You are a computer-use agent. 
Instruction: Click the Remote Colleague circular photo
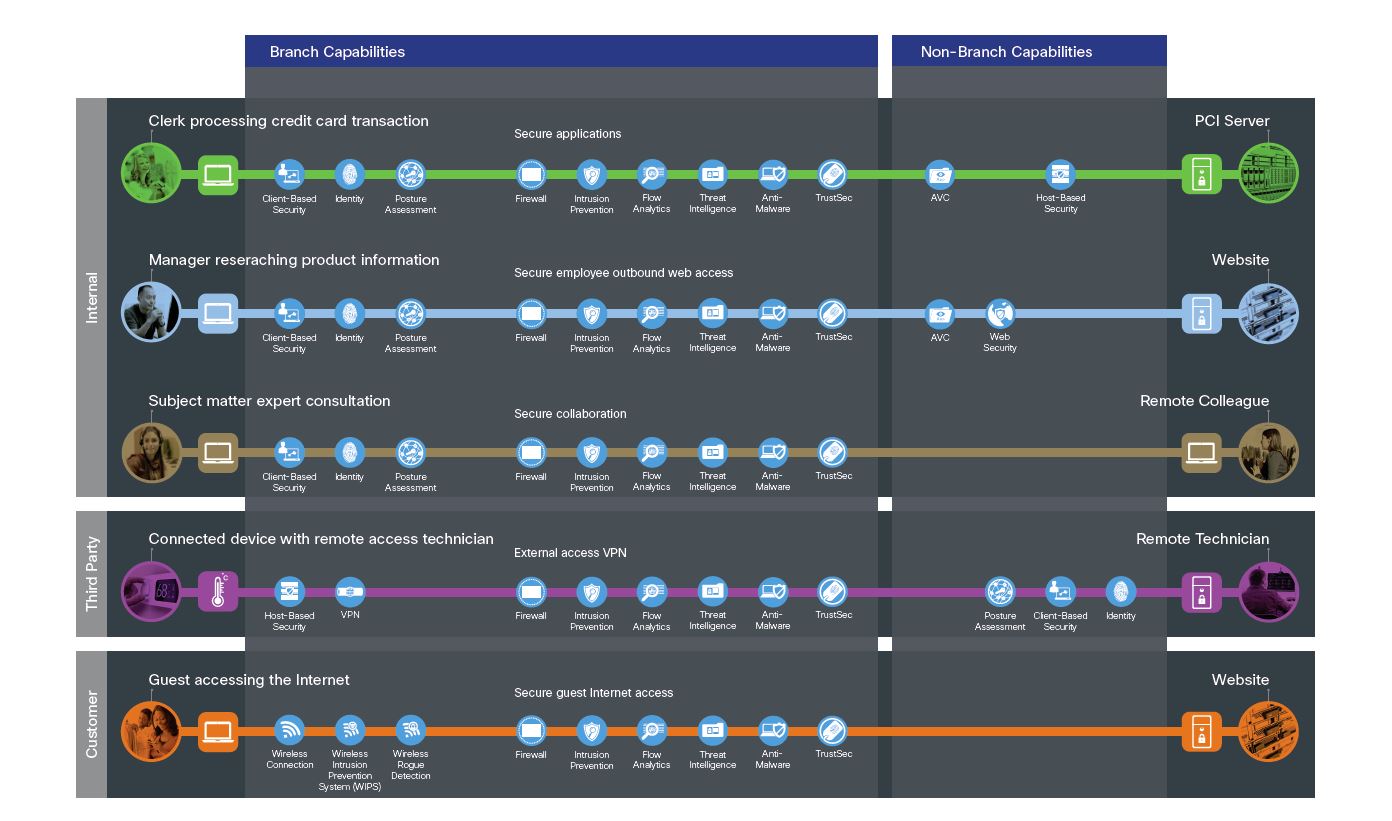1268,453
